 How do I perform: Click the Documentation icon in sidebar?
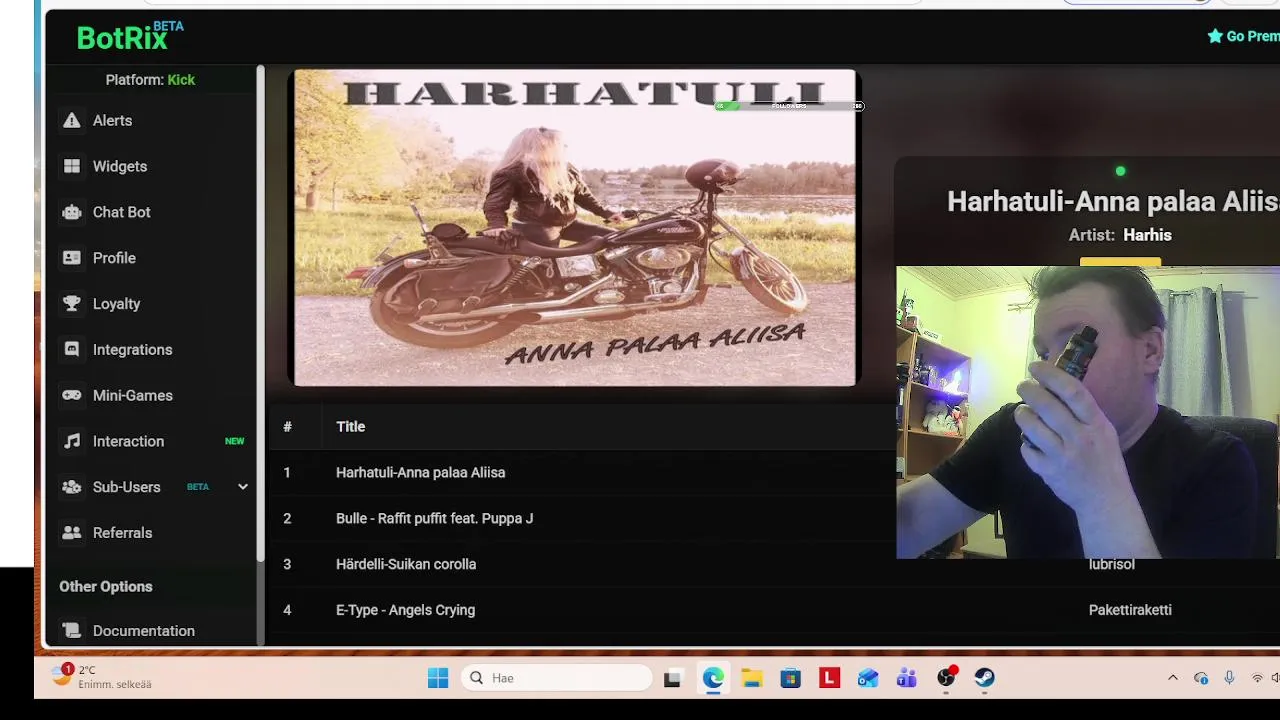pos(71,631)
